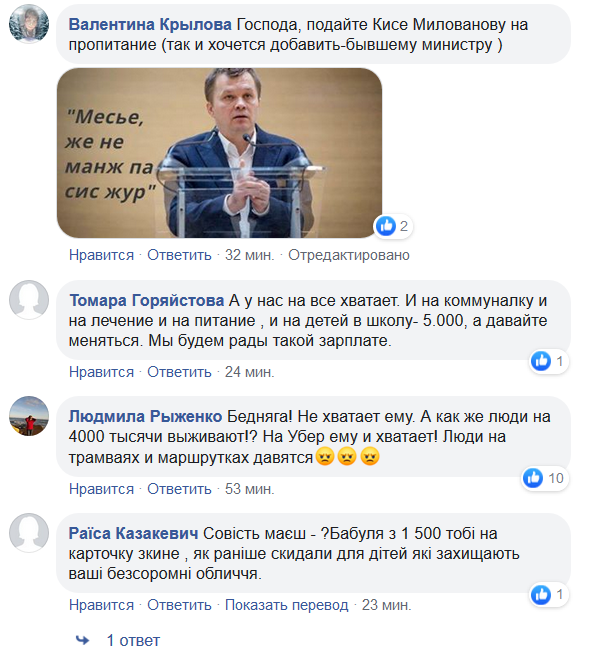The width and height of the screenshot is (611, 658).
Task: Expand the '1 ответ' reply thread
Action: pos(133,640)
